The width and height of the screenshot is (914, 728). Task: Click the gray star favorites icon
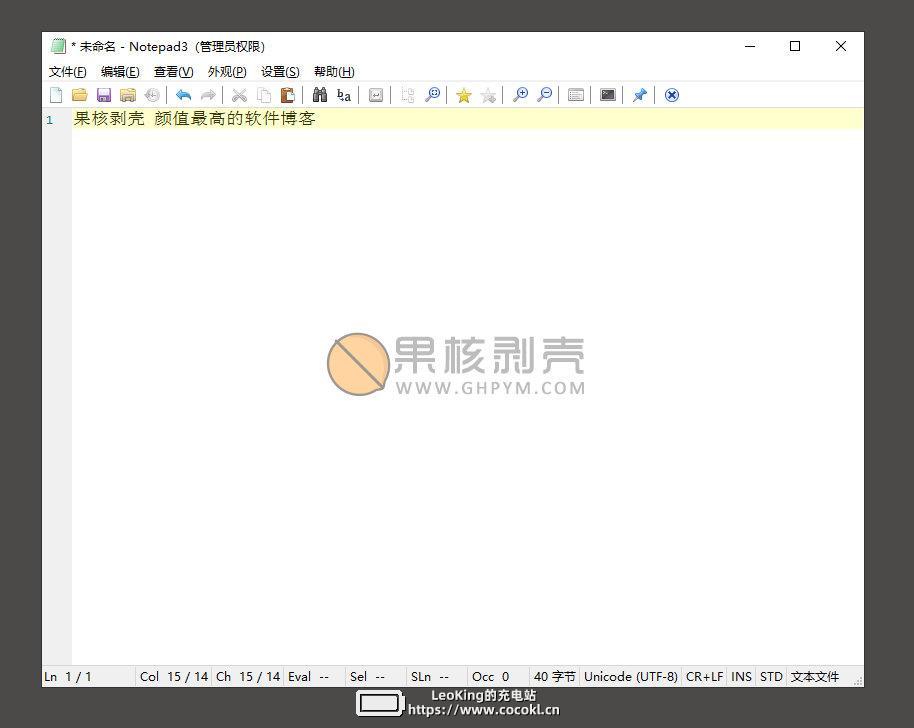[x=488, y=95]
